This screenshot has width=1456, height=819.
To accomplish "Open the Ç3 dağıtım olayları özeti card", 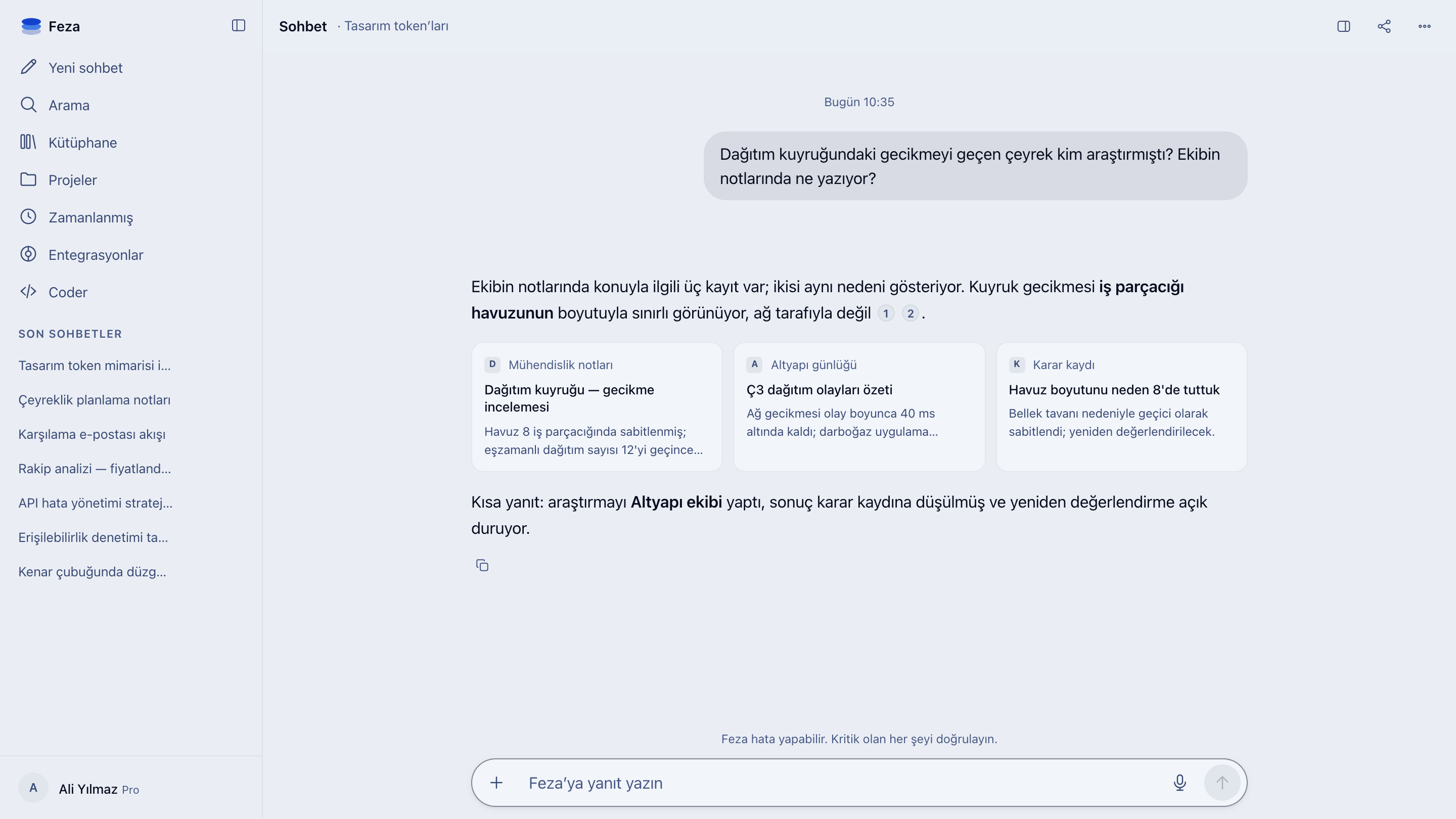I will pos(859,407).
